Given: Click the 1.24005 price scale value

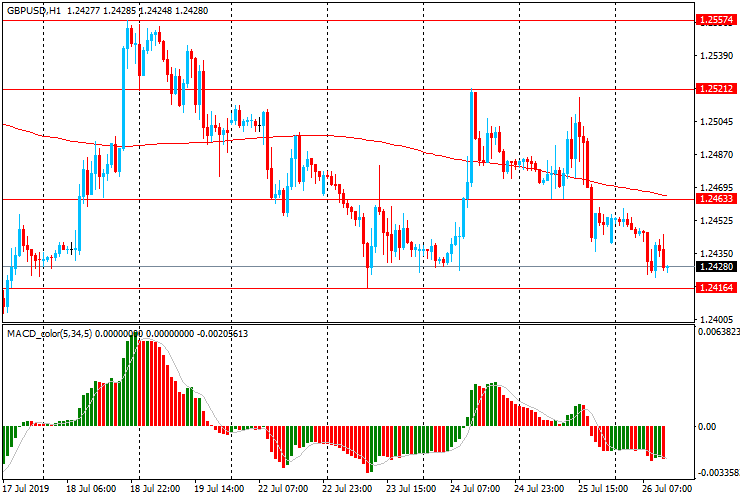Looking at the screenshot, I should pyautogui.click(x=716, y=320).
